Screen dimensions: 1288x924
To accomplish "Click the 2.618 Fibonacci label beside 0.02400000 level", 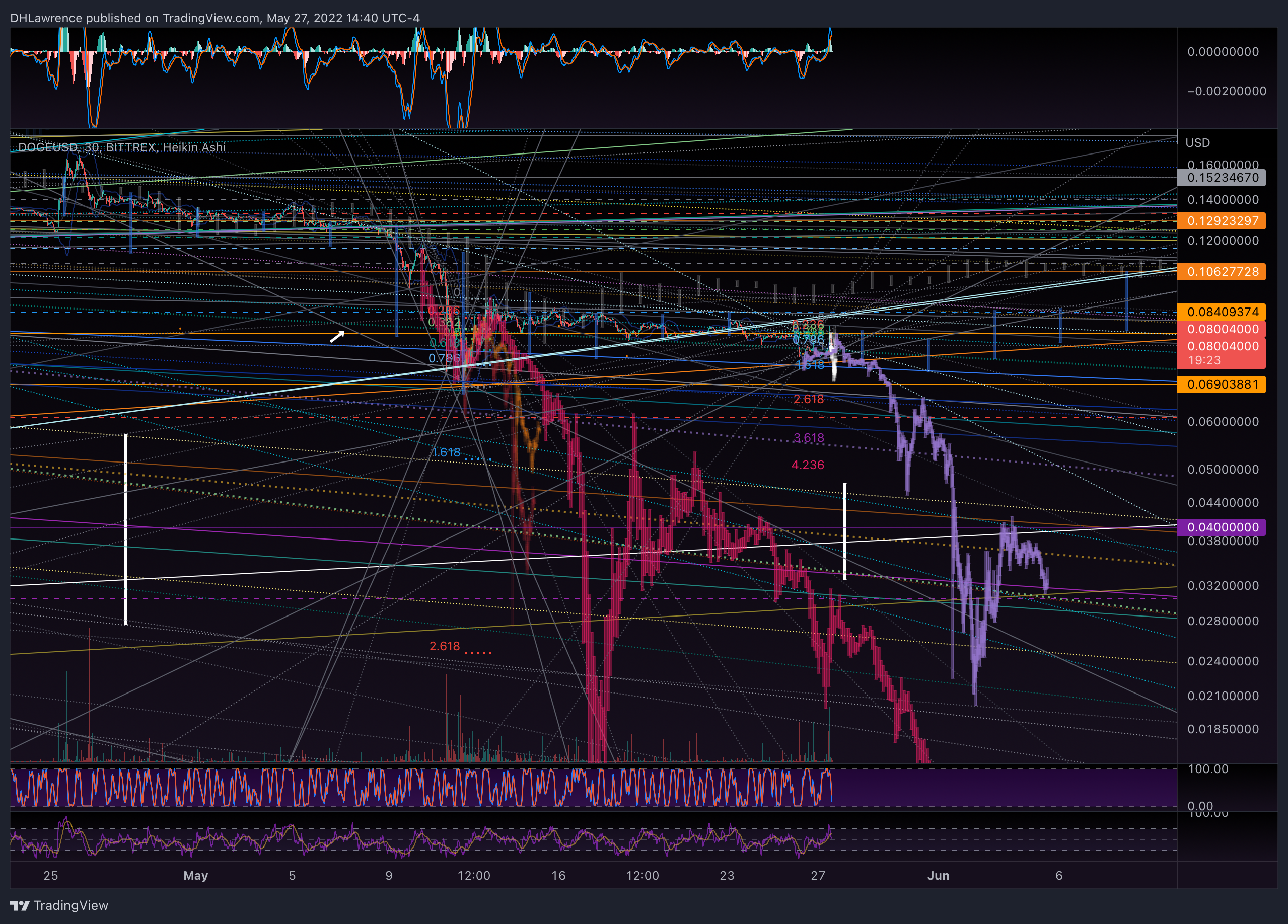I will 445,647.
